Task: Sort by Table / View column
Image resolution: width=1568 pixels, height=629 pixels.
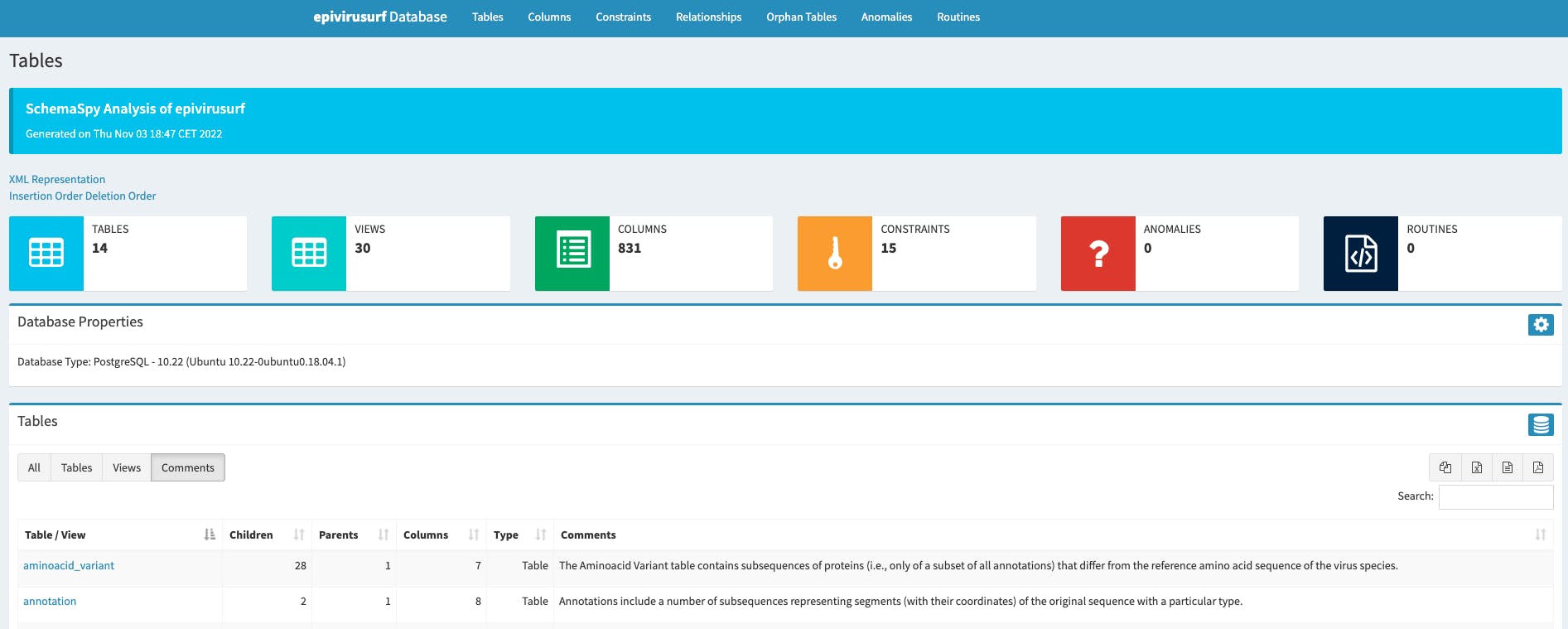Action: tap(119, 535)
